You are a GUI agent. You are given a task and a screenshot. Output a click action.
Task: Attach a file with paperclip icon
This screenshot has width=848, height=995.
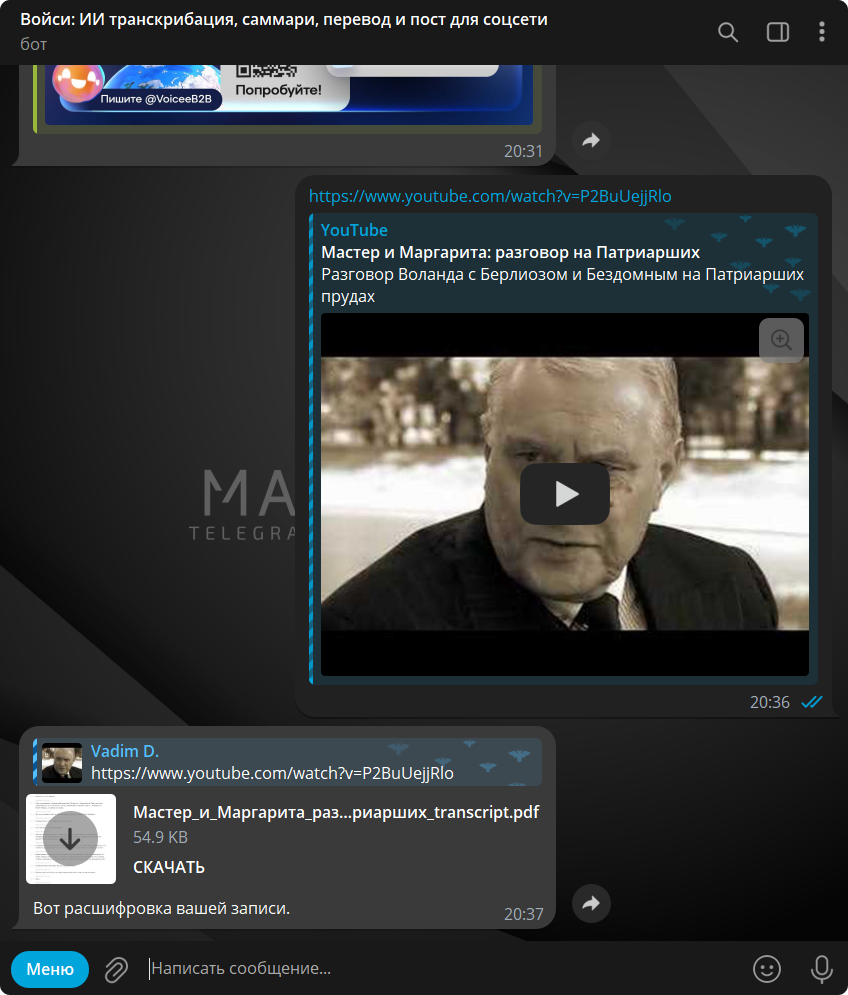[117, 969]
